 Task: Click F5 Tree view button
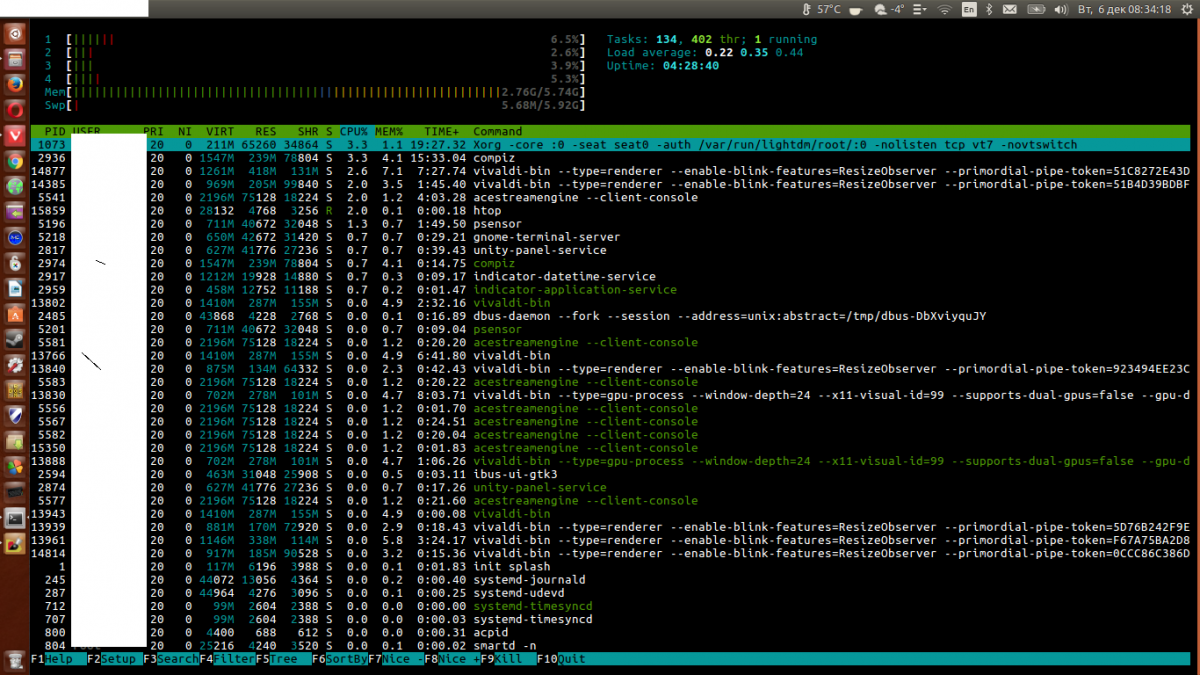pyautogui.click(x=283, y=660)
